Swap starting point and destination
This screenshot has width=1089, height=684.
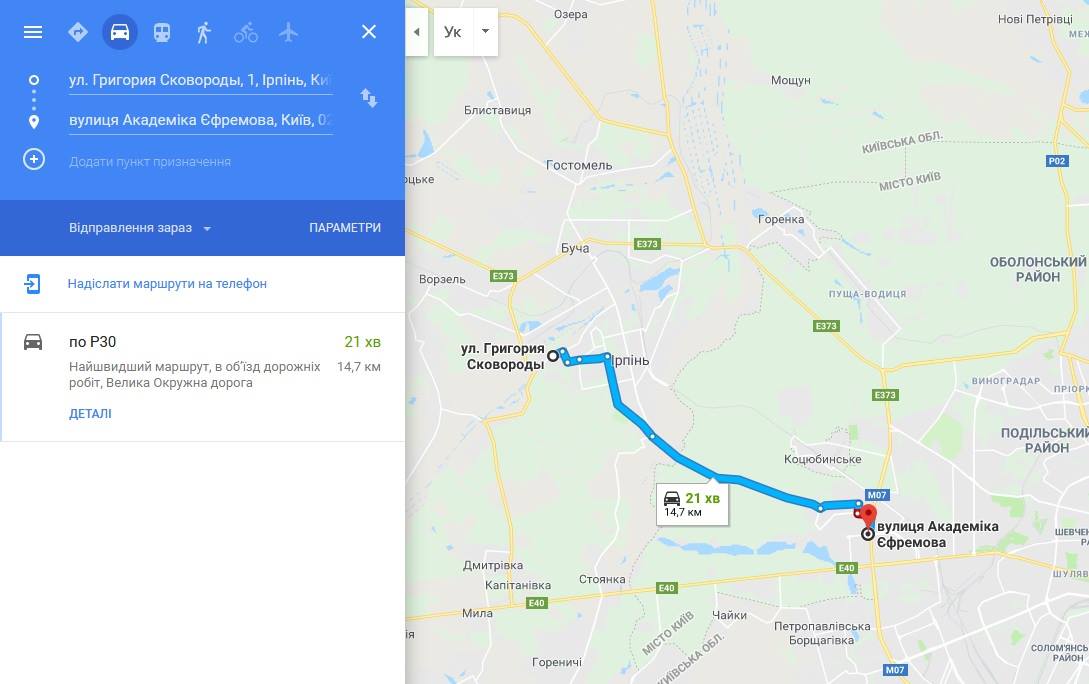click(x=369, y=98)
